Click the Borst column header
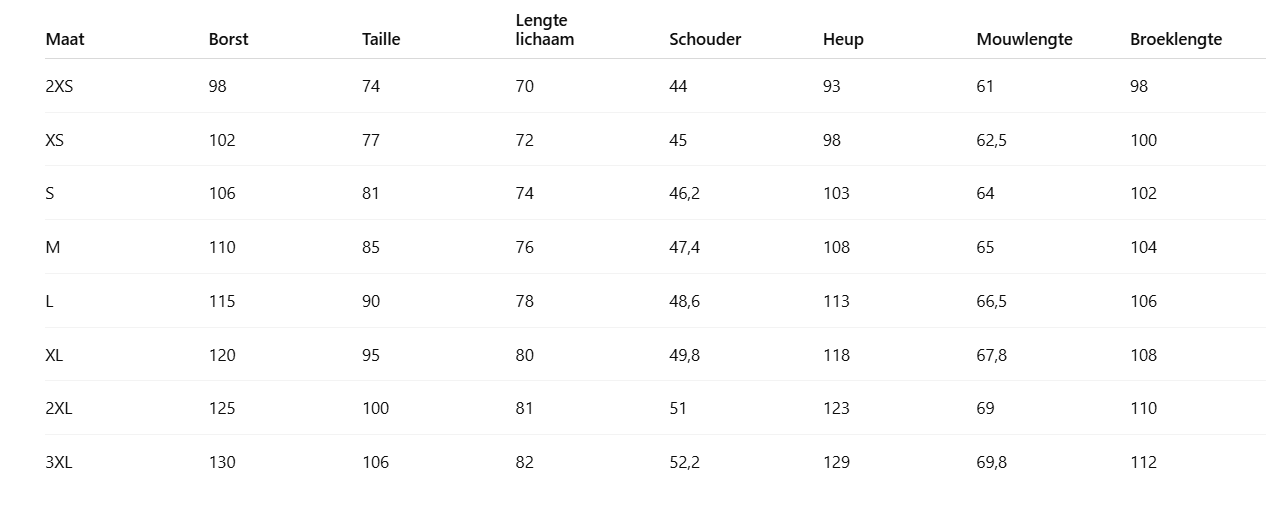The width and height of the screenshot is (1266, 505). pos(228,40)
